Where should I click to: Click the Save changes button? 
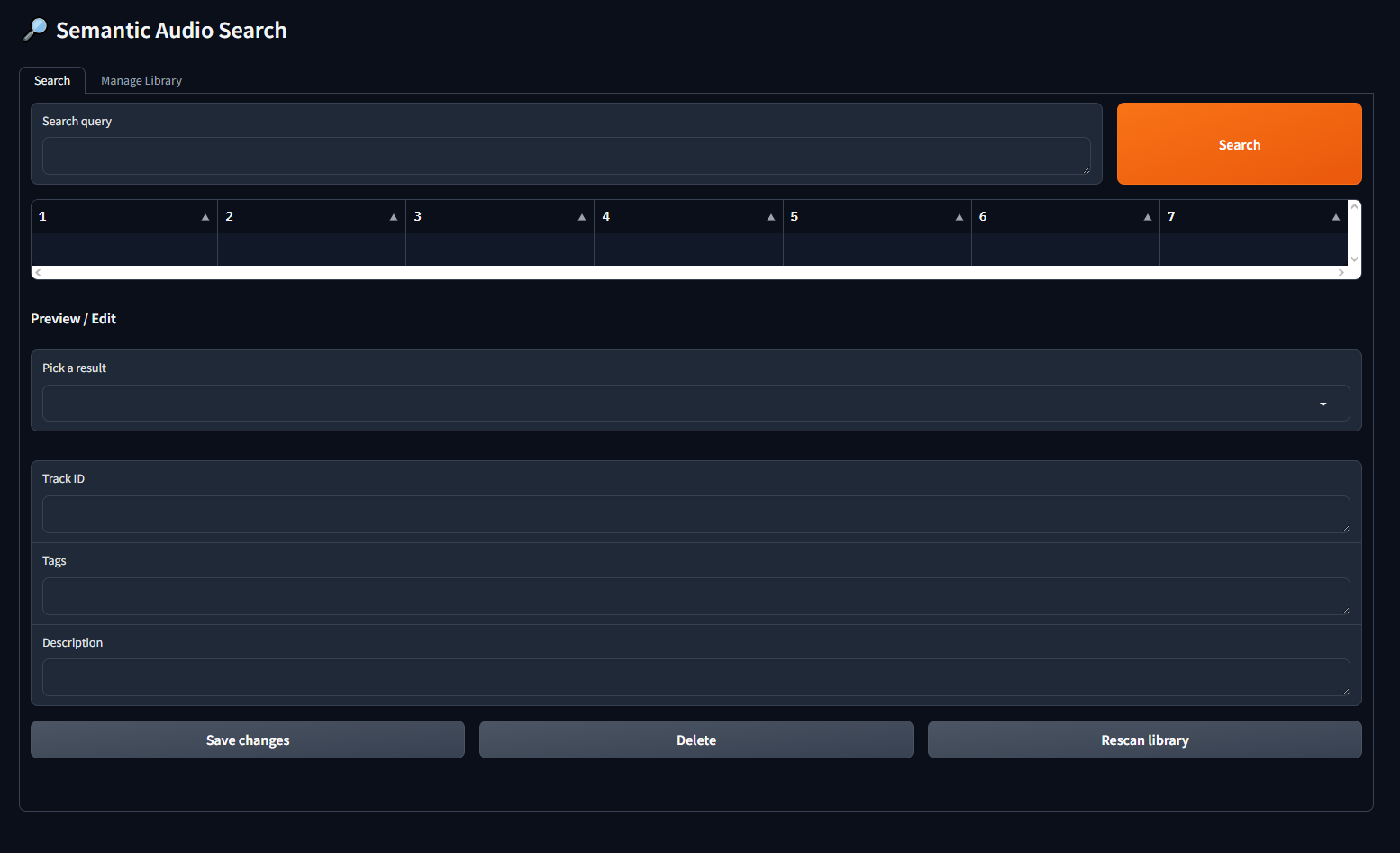tap(248, 740)
